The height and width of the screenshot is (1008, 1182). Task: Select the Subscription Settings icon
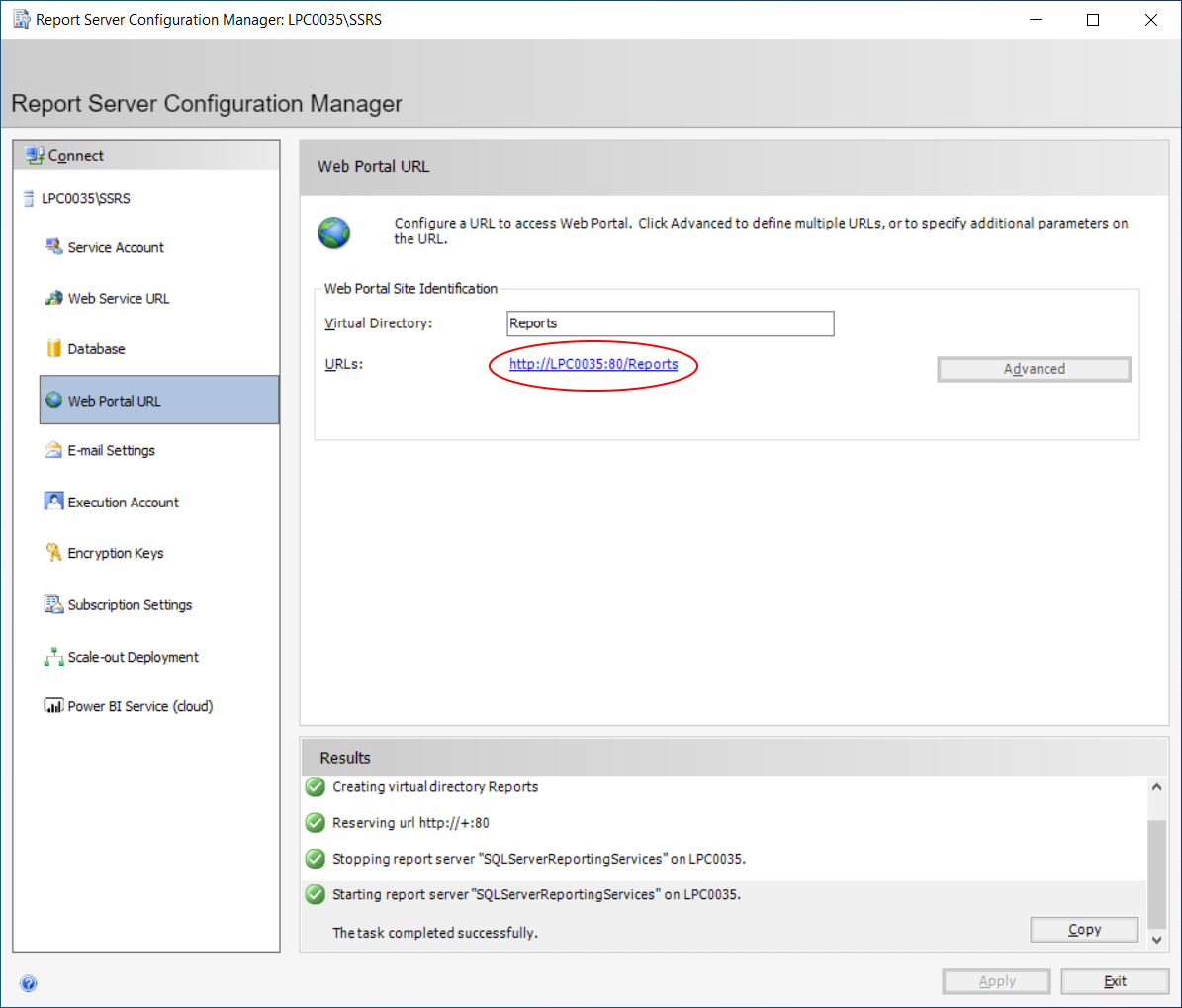(x=53, y=604)
